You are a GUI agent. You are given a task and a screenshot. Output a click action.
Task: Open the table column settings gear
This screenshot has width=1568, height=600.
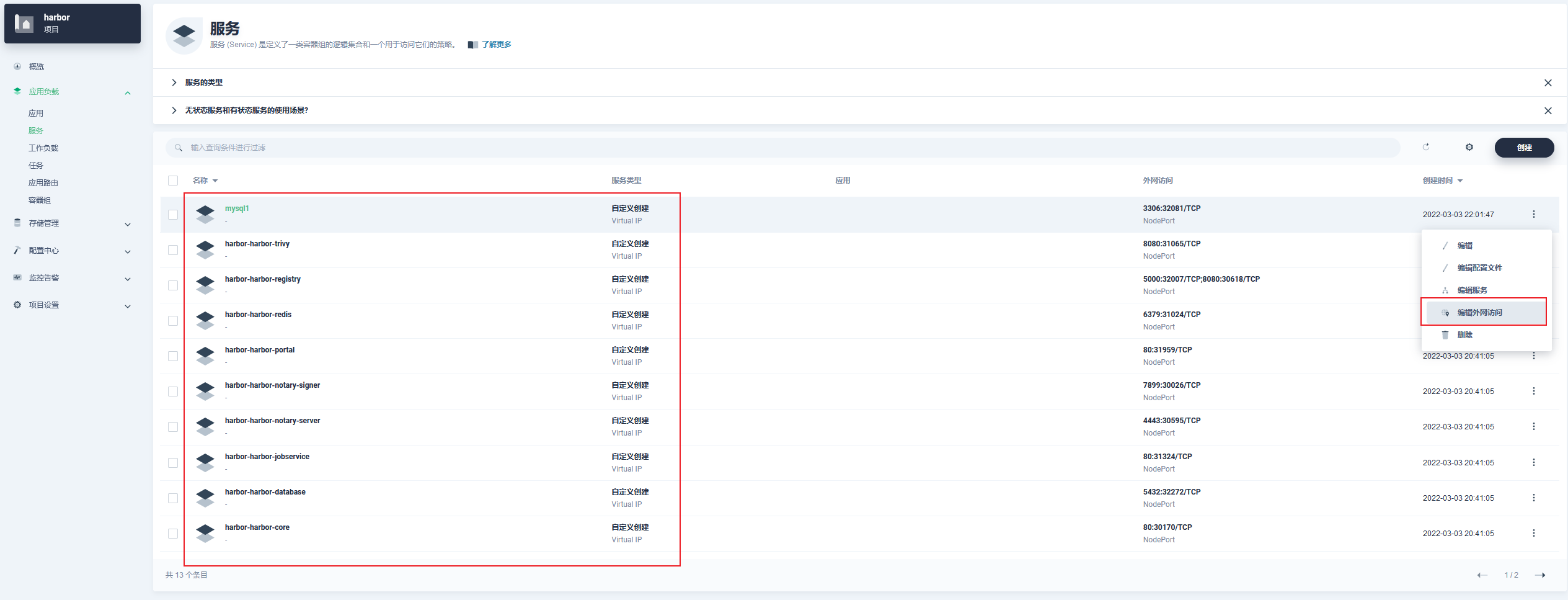(1469, 147)
